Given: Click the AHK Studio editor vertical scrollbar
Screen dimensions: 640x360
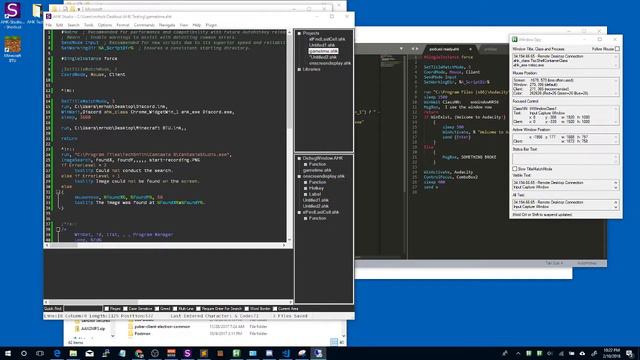Looking at the screenshot, I should pyautogui.click(x=290, y=136).
